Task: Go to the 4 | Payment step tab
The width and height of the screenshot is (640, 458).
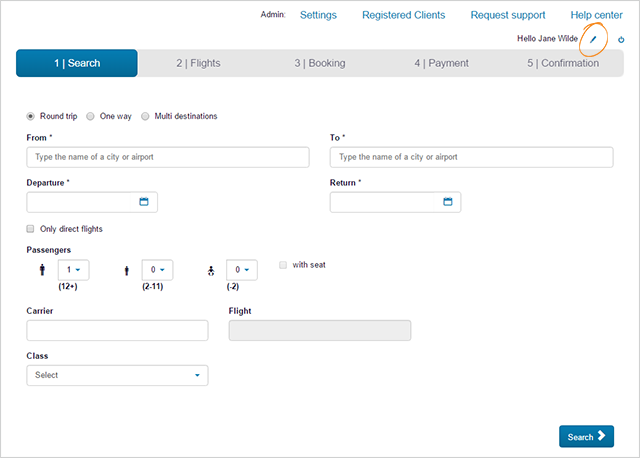Action: (441, 63)
